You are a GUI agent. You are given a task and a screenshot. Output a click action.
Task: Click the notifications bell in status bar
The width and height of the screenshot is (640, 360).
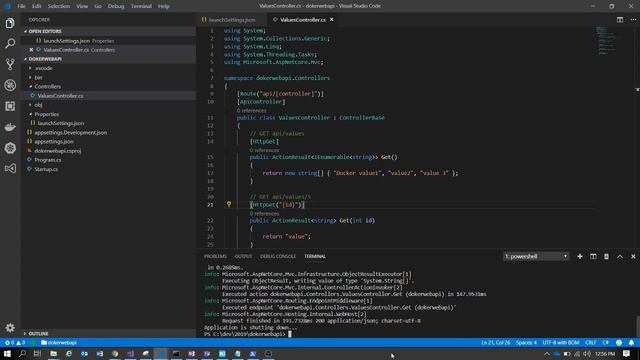pos(631,342)
